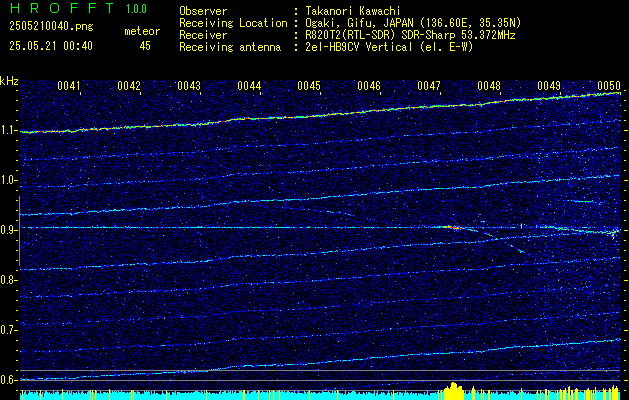Click the 'Receiving antenna' field label
Image resolution: width=629 pixels, height=400 pixels.
230,47
